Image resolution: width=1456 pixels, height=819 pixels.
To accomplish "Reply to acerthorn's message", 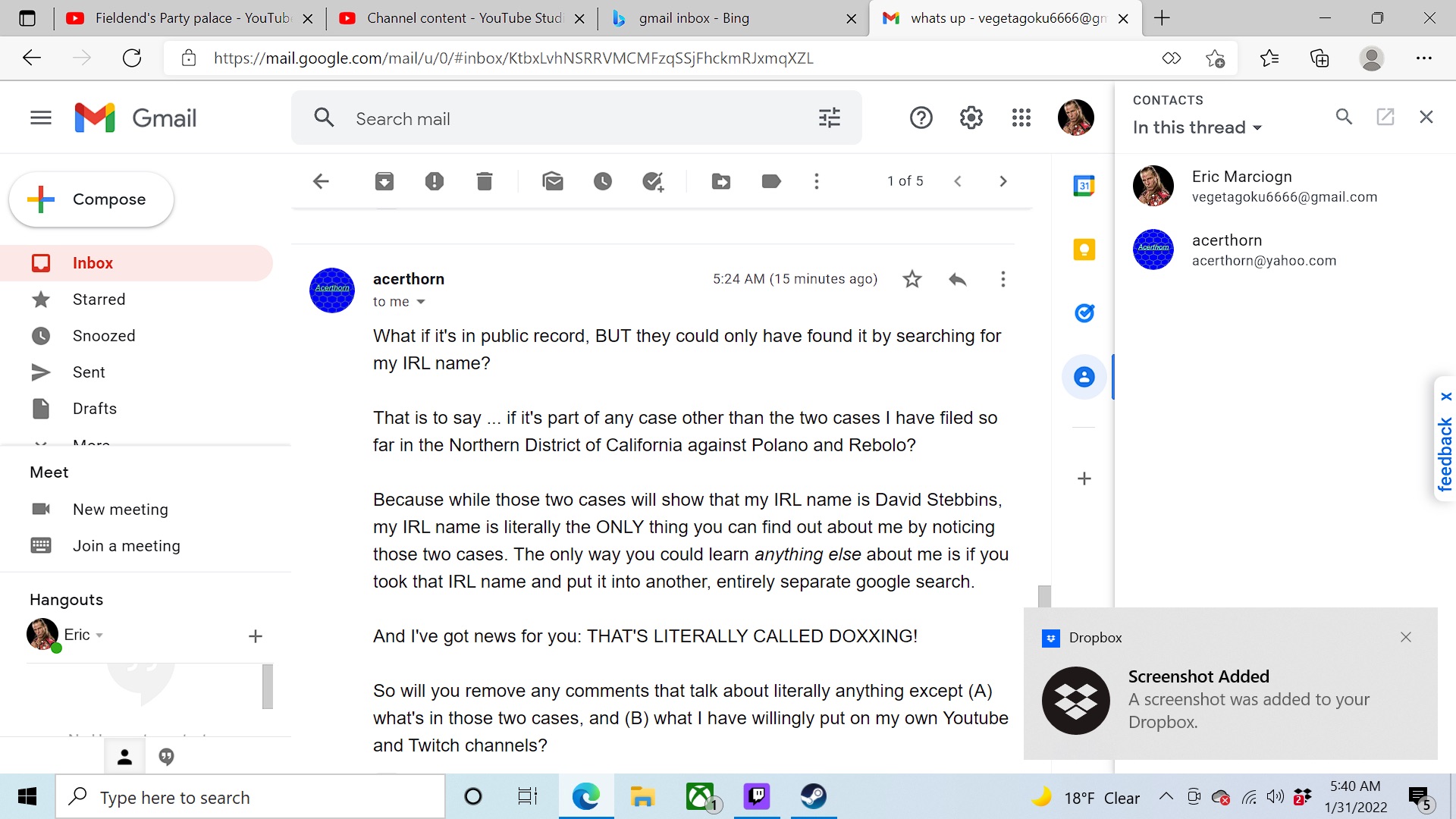I will tap(958, 279).
